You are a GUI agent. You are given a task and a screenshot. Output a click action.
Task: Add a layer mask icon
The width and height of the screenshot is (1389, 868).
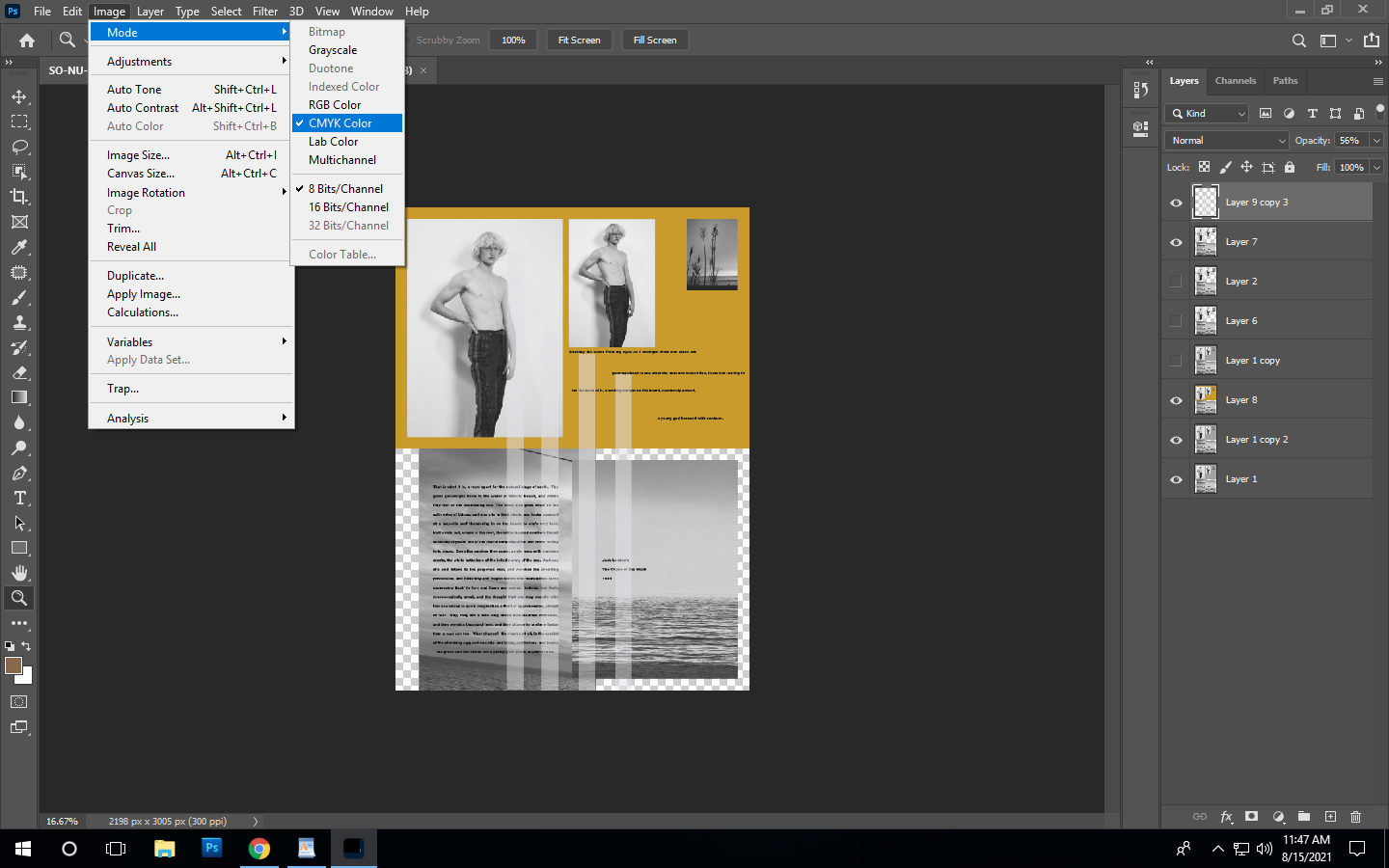click(1252, 816)
